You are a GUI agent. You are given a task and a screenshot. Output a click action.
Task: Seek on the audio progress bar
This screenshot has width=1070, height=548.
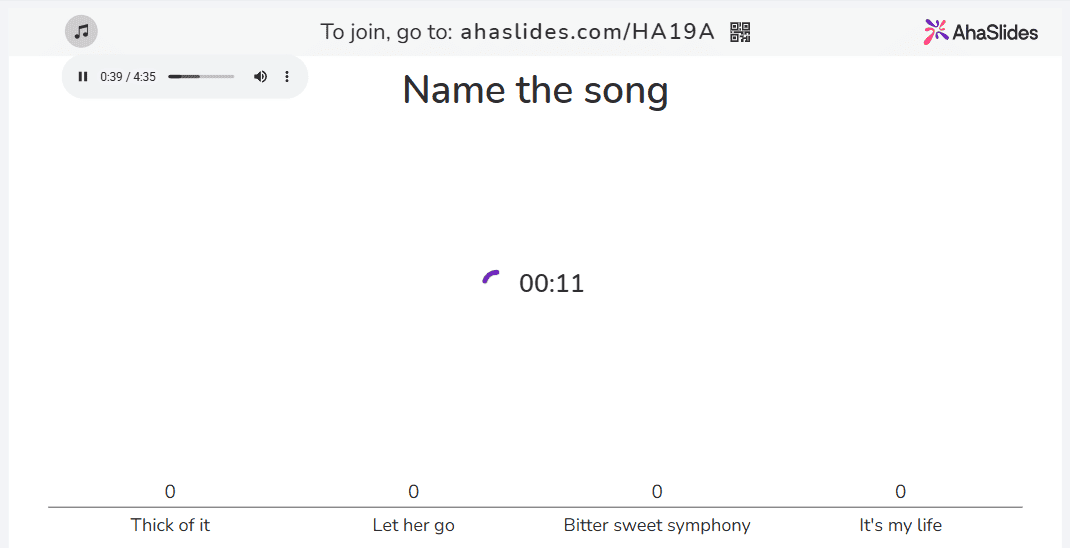point(201,76)
